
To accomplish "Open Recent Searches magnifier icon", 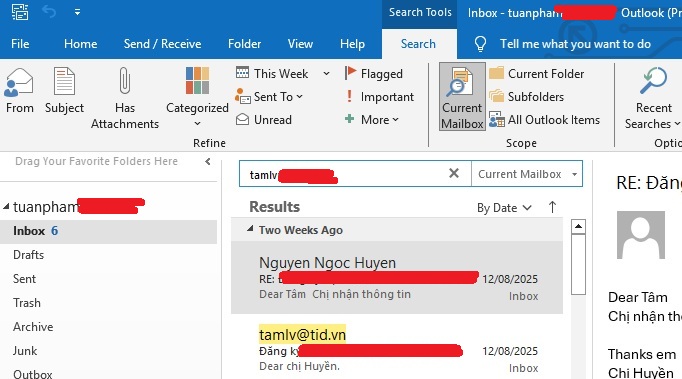I will 653,80.
